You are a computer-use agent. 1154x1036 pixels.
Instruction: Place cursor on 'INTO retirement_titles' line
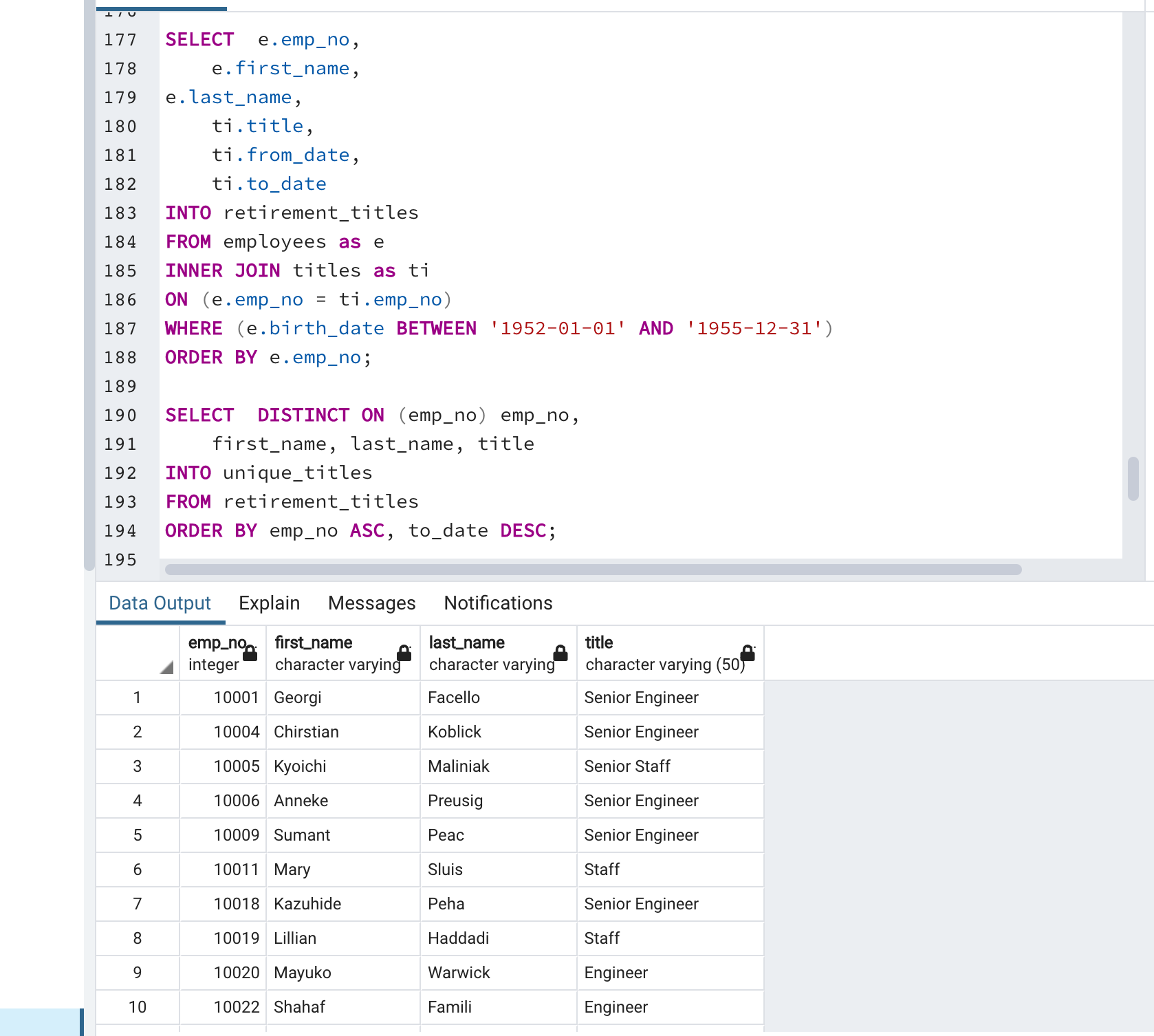[292, 213]
